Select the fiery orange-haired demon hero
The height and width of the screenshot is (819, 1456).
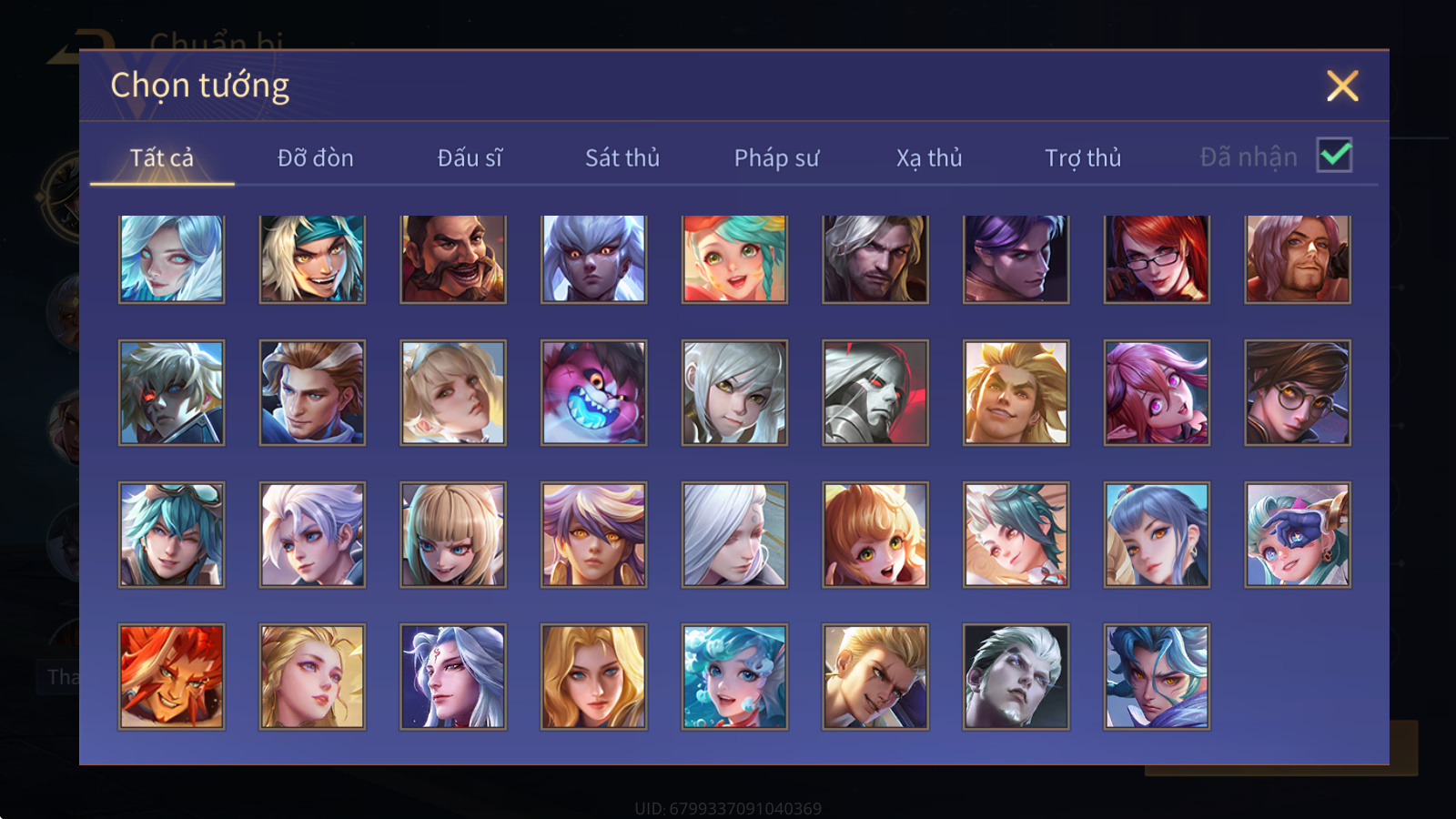click(171, 676)
